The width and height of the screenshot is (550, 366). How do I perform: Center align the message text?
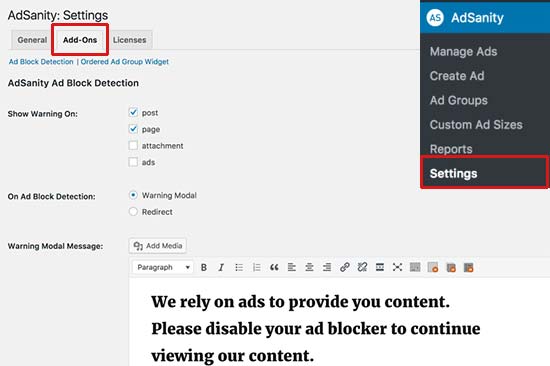(309, 267)
